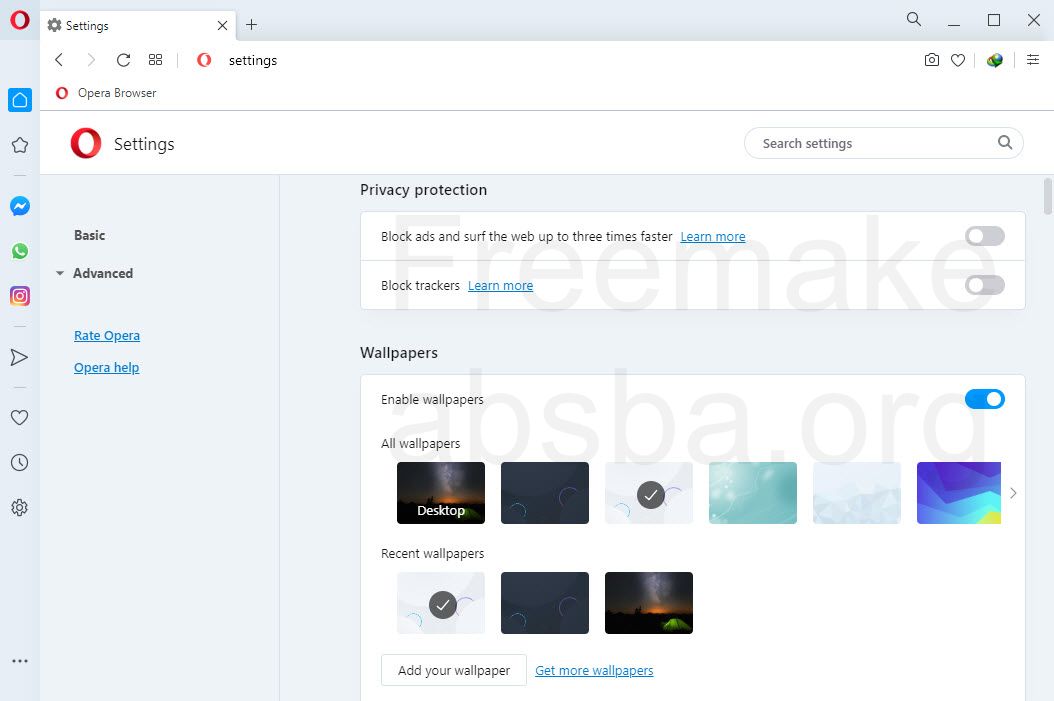This screenshot has width=1054, height=701.
Task: Open the Opera Browser bookmark
Action: [x=106, y=93]
